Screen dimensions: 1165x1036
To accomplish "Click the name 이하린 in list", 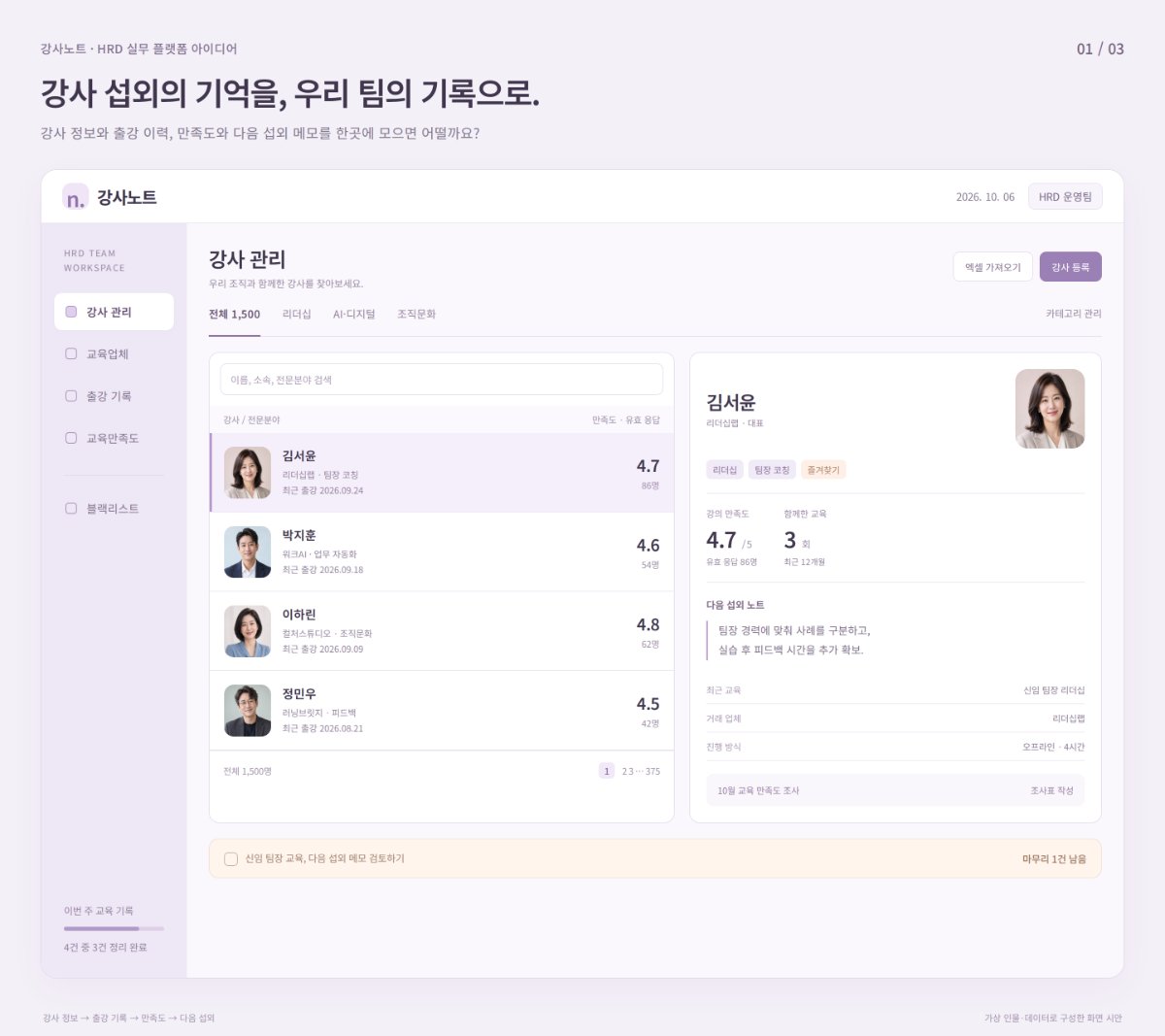I will click(299, 615).
